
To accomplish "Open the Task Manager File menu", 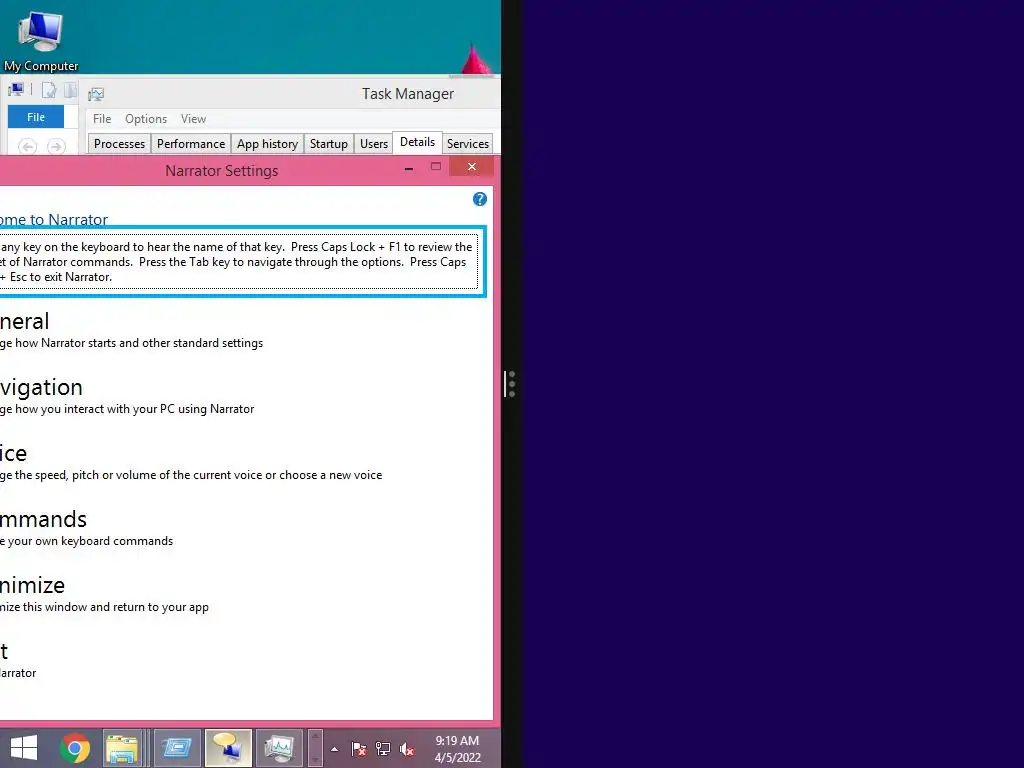I will [x=102, y=119].
